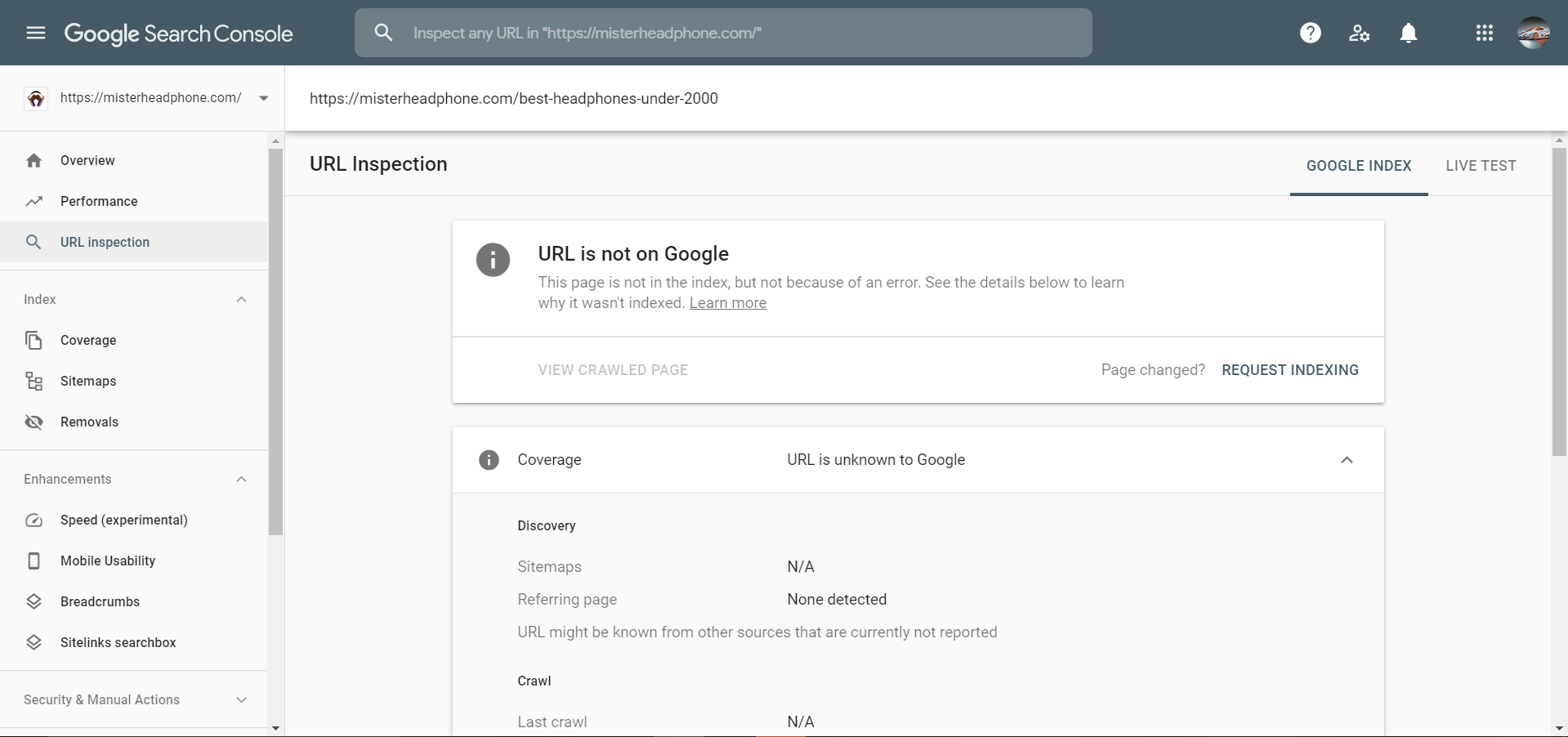Click the sidebar scroll down arrow

pos(275,728)
